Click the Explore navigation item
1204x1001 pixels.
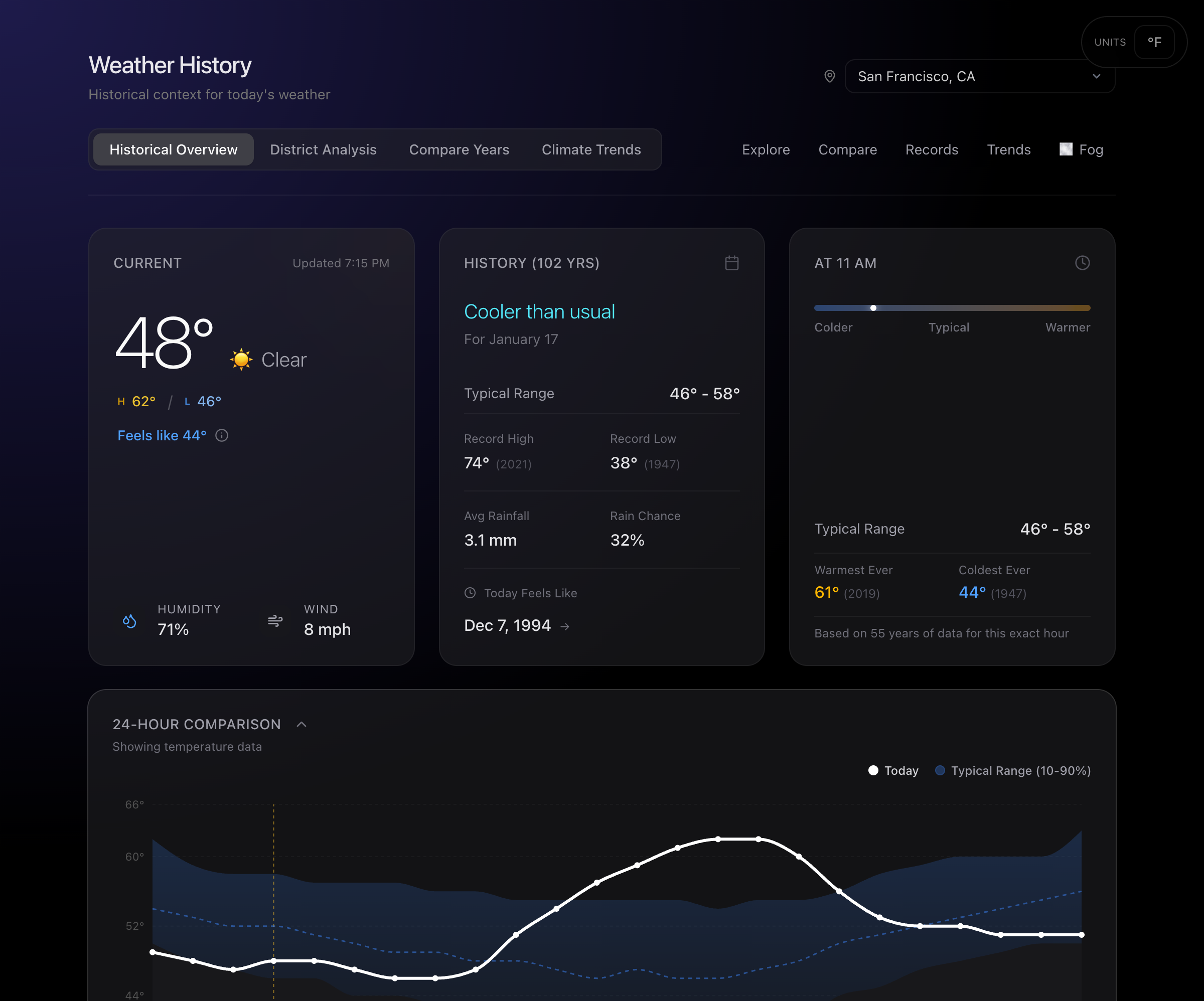click(x=766, y=149)
